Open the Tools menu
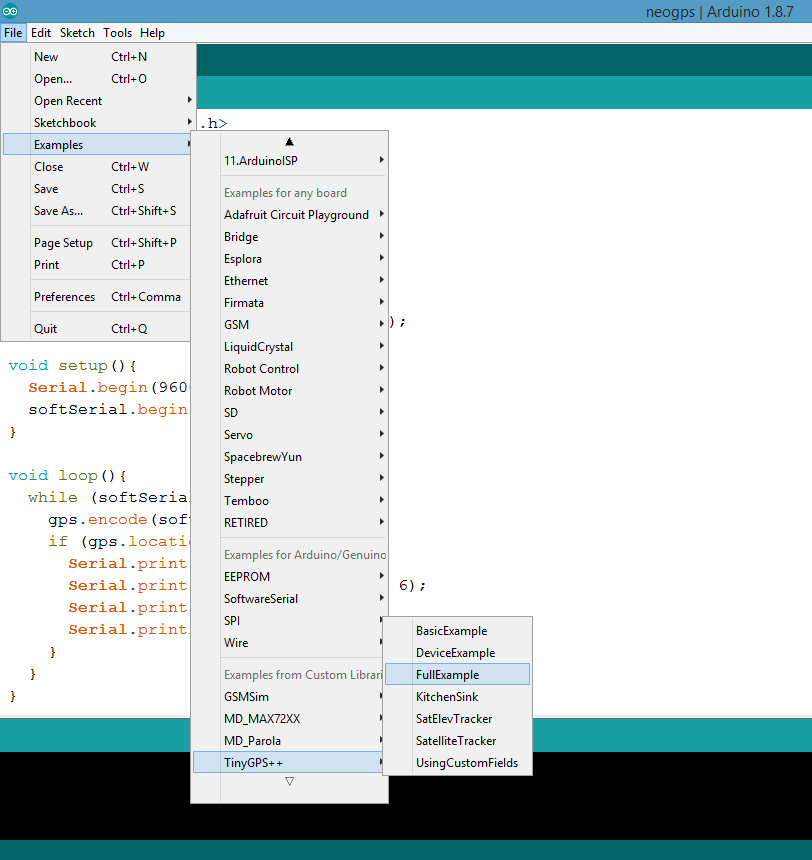 tap(117, 33)
